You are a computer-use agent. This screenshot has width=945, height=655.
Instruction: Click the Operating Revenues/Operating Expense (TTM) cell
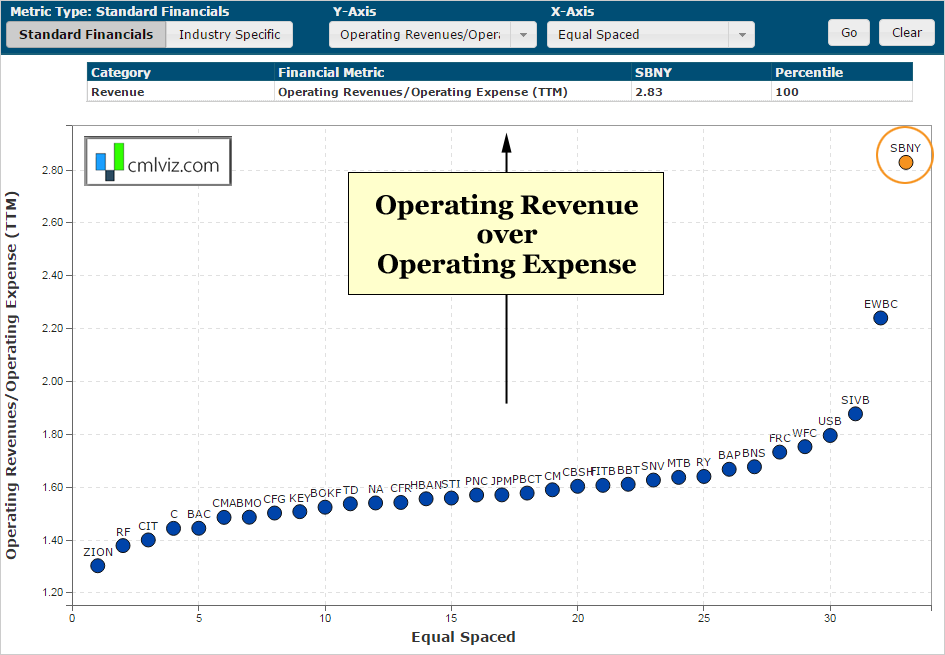coord(453,92)
